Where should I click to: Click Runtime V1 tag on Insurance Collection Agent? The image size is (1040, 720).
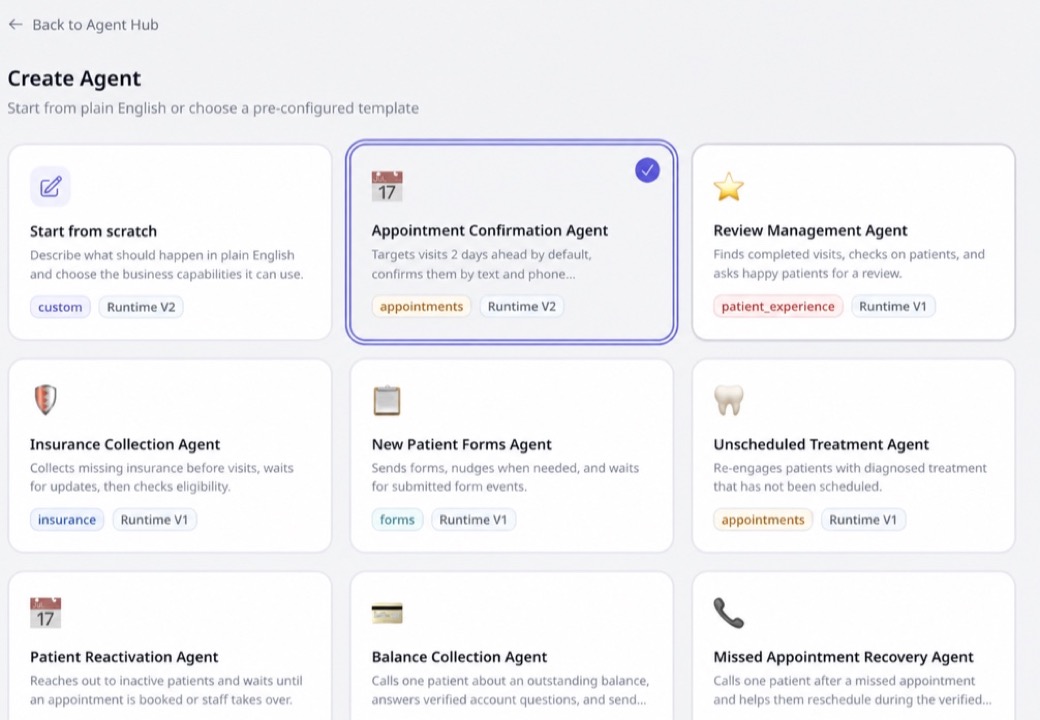tap(155, 520)
